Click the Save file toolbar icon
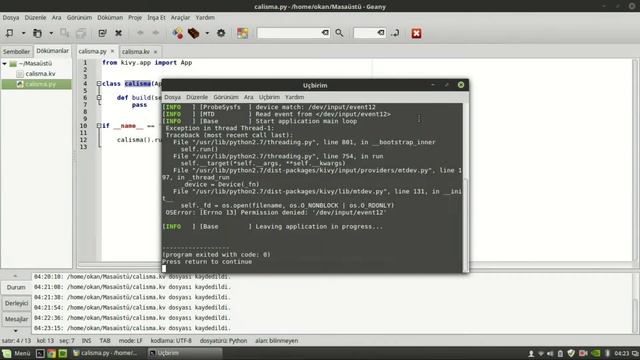The height and width of the screenshot is (360, 640). [64, 33]
